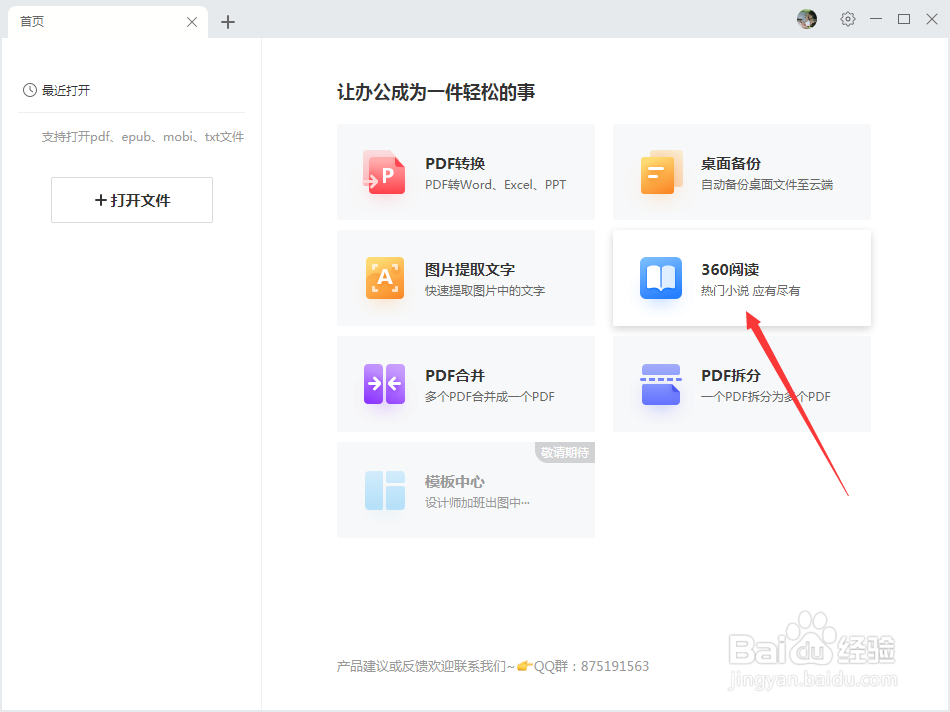
Task: Click the PDF拆分 split icon
Action: point(660,384)
